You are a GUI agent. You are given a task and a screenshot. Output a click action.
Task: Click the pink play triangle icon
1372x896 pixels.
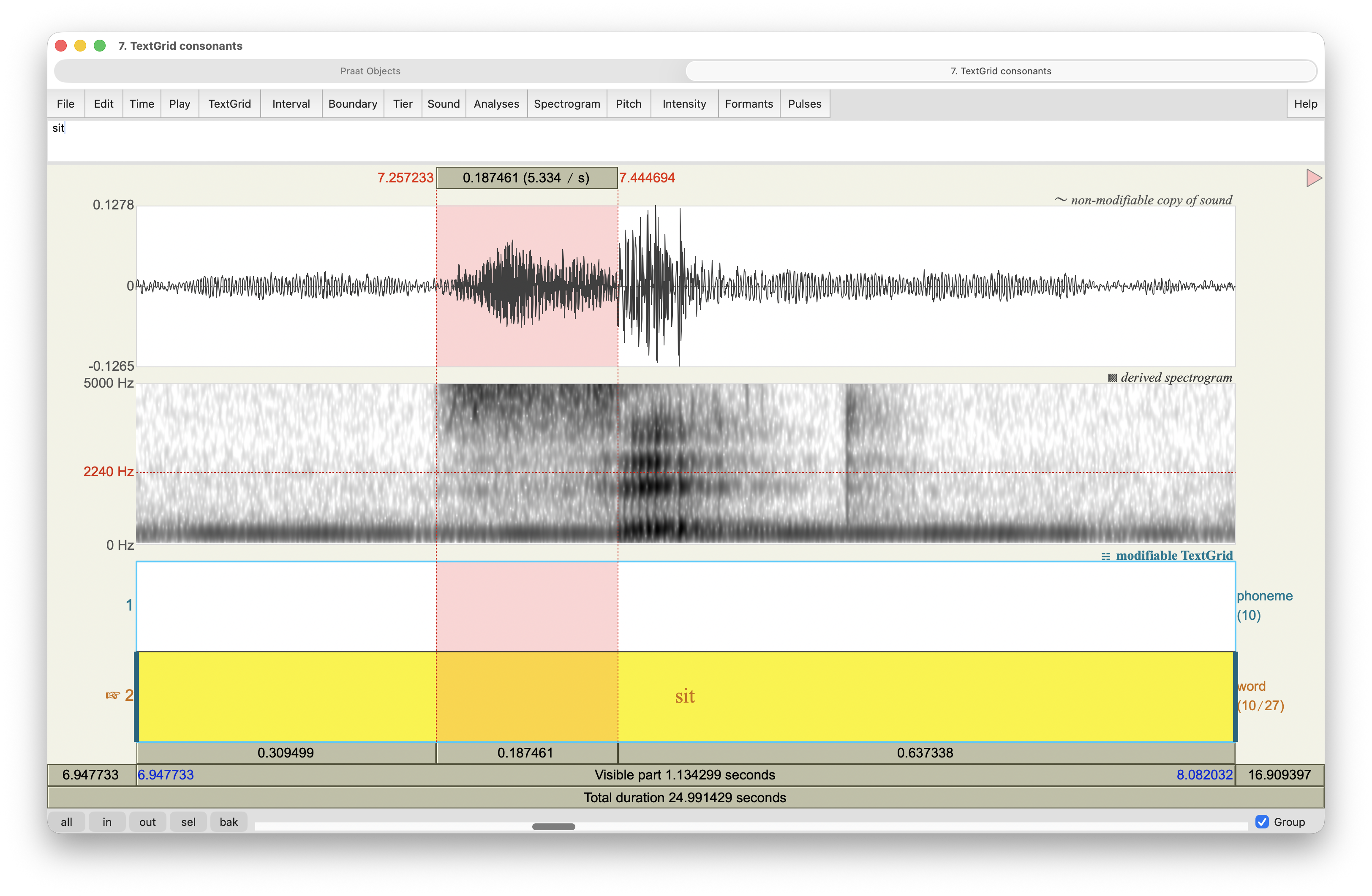(1314, 178)
